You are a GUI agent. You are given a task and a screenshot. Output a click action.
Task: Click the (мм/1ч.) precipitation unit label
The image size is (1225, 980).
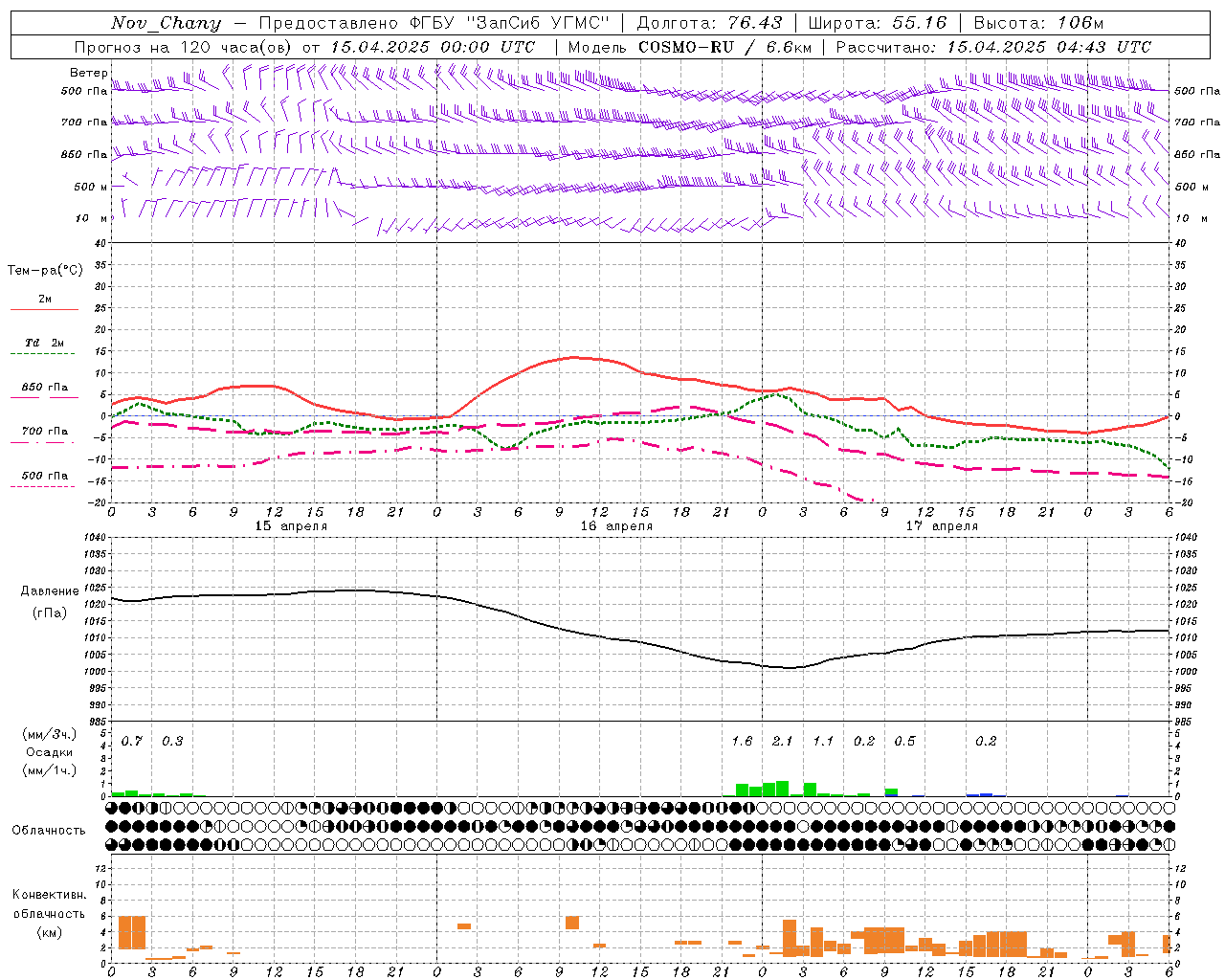click(x=50, y=770)
